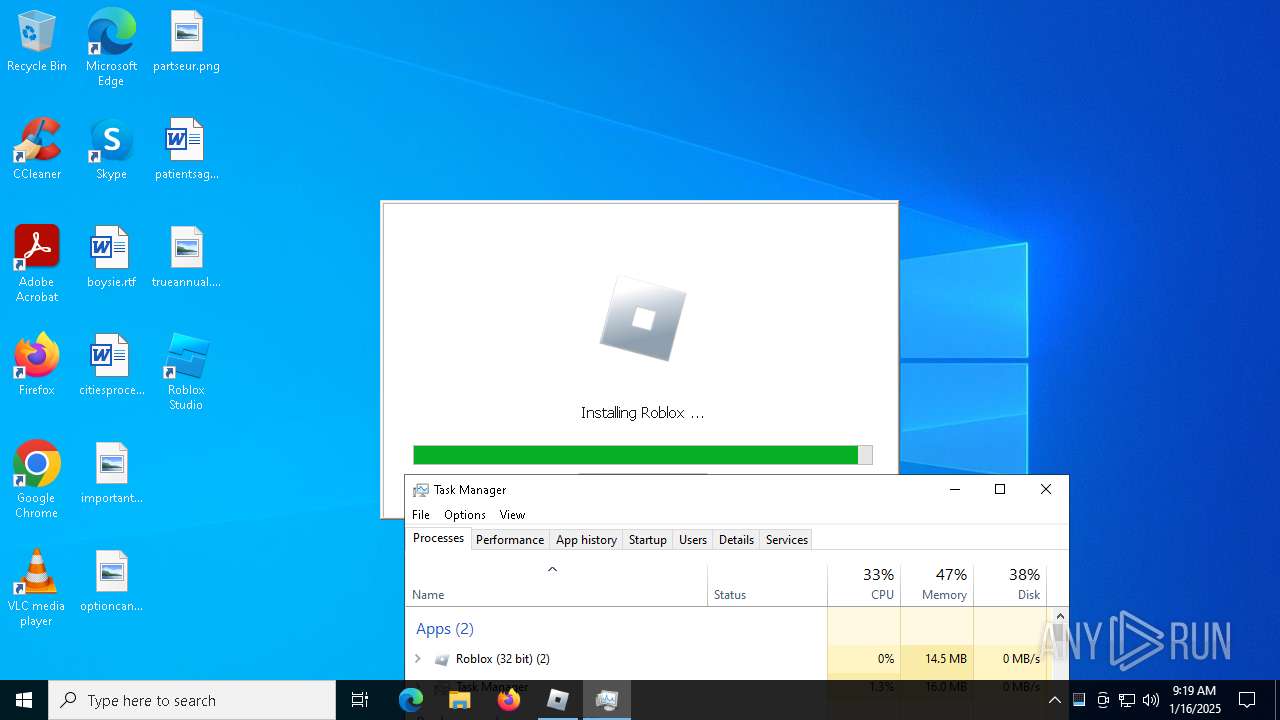Open Task Manager View menu
This screenshot has width=1280, height=720.
click(x=512, y=515)
